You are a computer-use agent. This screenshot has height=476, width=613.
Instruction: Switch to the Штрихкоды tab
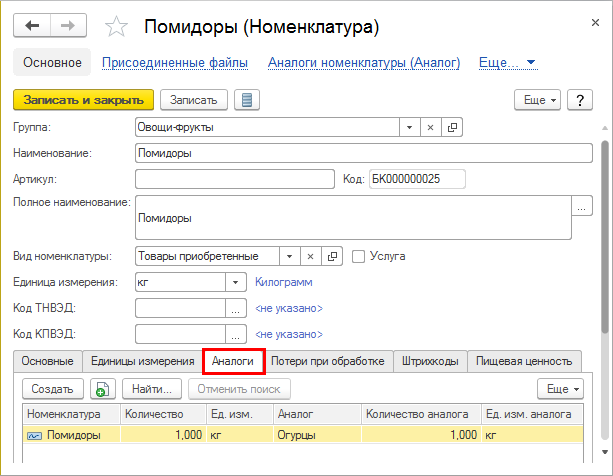coord(430,361)
